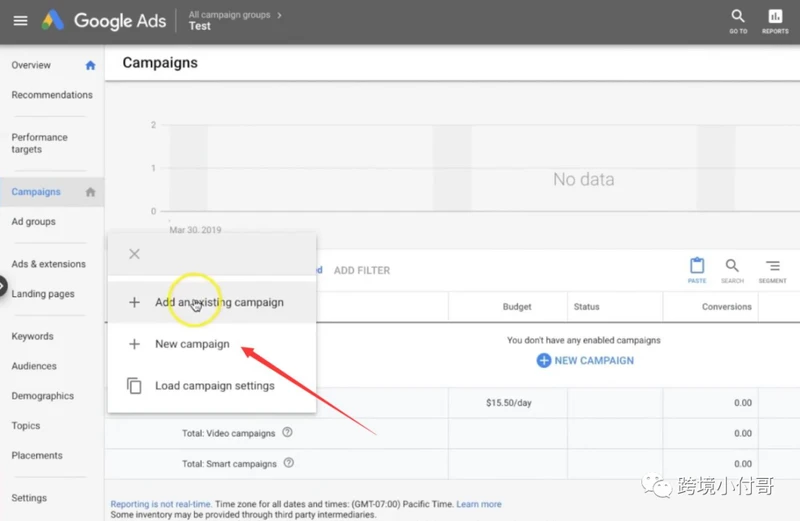Click ADD FILTER
The width and height of the screenshot is (800, 521).
[362, 270]
